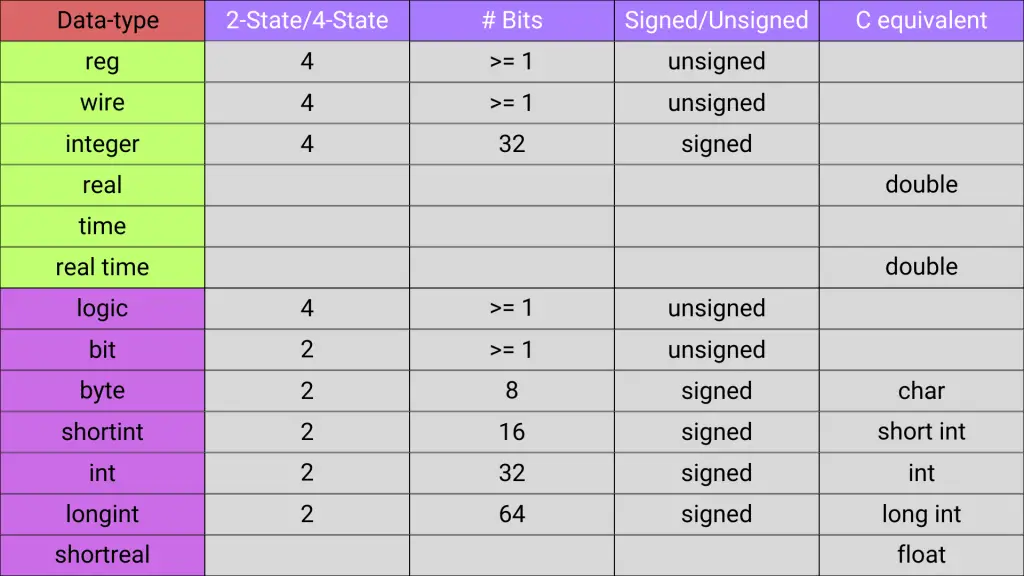Image resolution: width=1024 pixels, height=576 pixels.
Task: Click the float C equivalent cell
Action: coord(921,555)
